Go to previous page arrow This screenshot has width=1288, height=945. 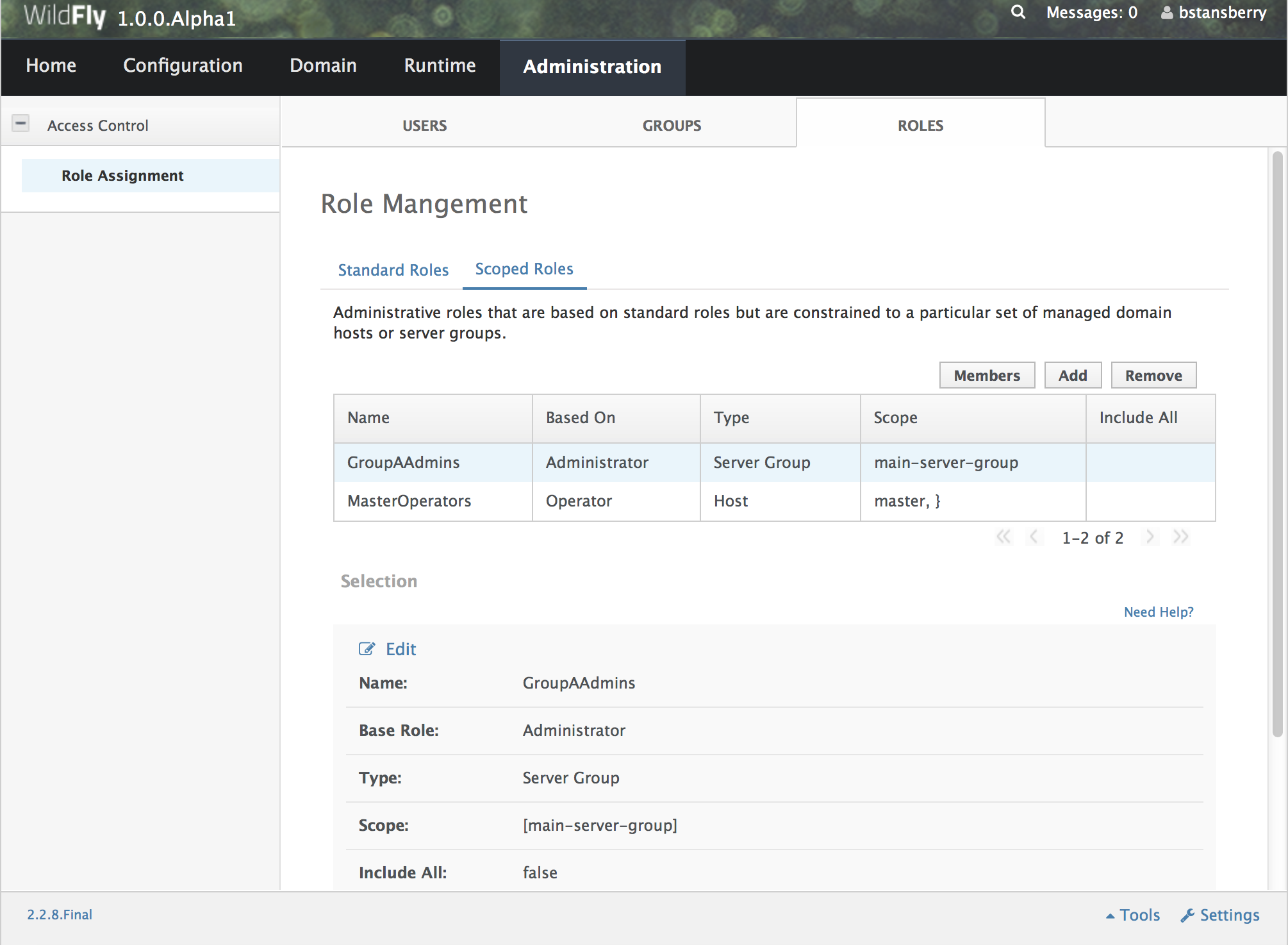1034,537
